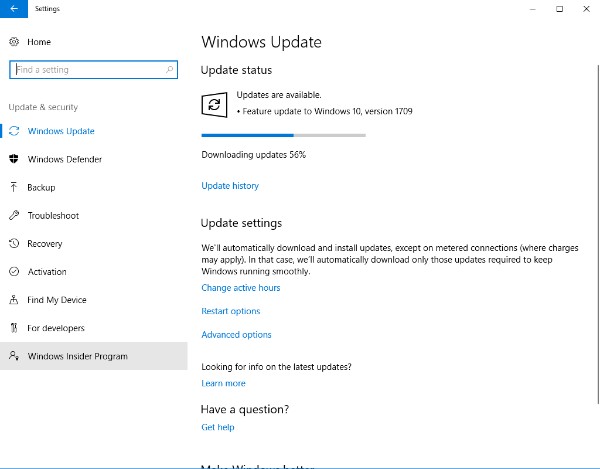Viewport: 600px width, 469px height.
Task: Focus the Find a setting search box
Action: (x=93, y=70)
